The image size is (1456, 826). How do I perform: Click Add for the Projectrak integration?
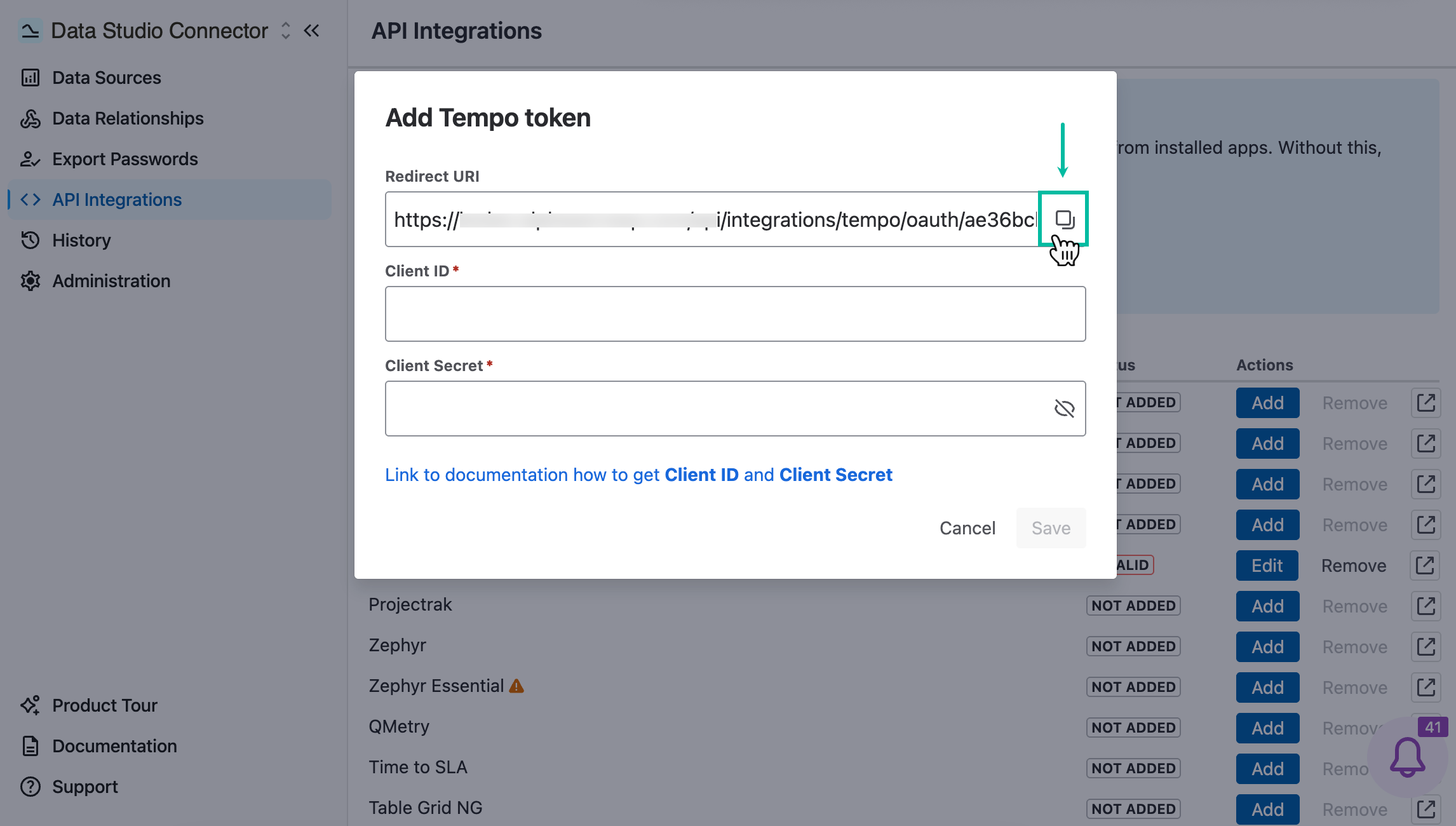(x=1267, y=606)
